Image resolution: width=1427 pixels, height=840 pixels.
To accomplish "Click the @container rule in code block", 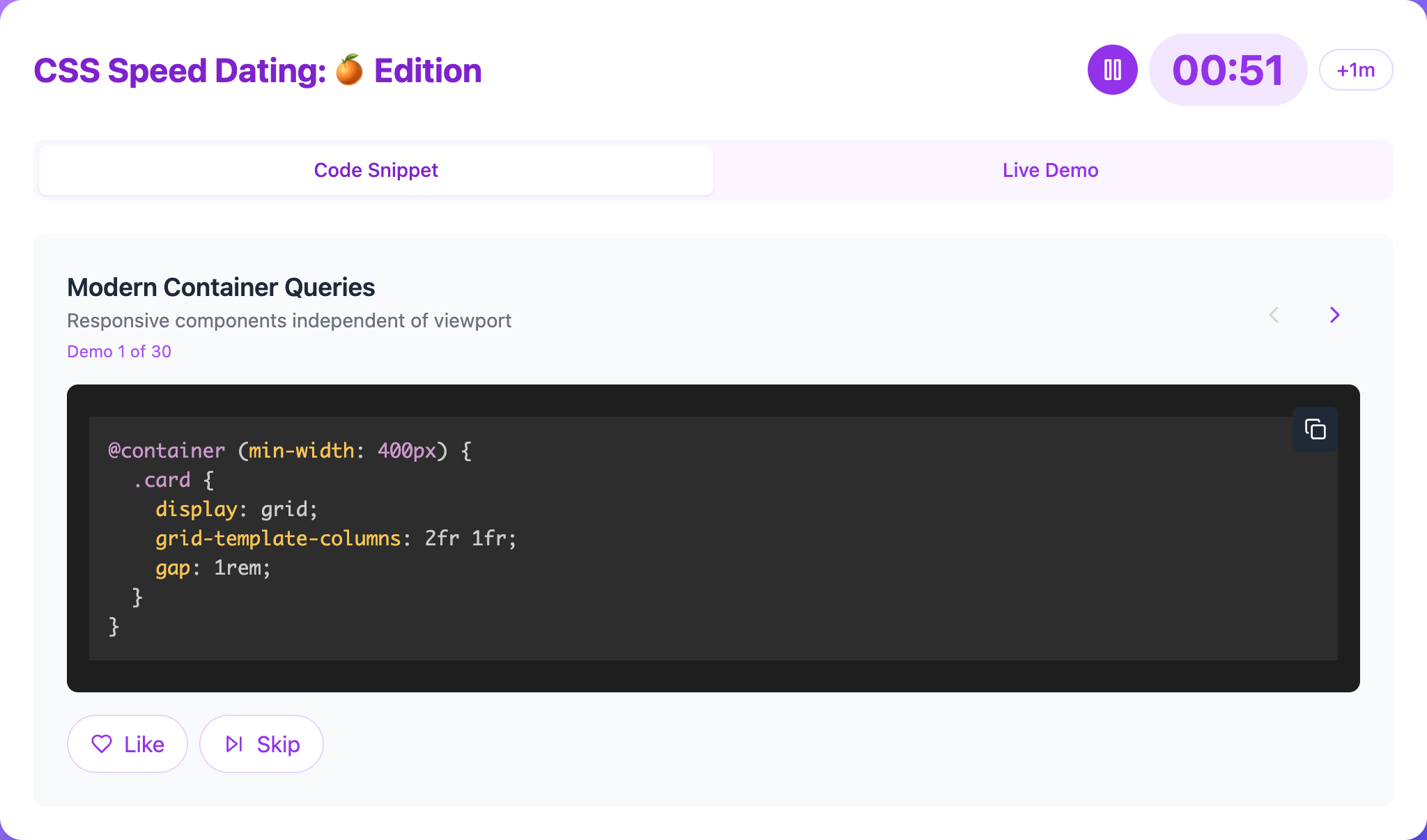I will (167, 451).
